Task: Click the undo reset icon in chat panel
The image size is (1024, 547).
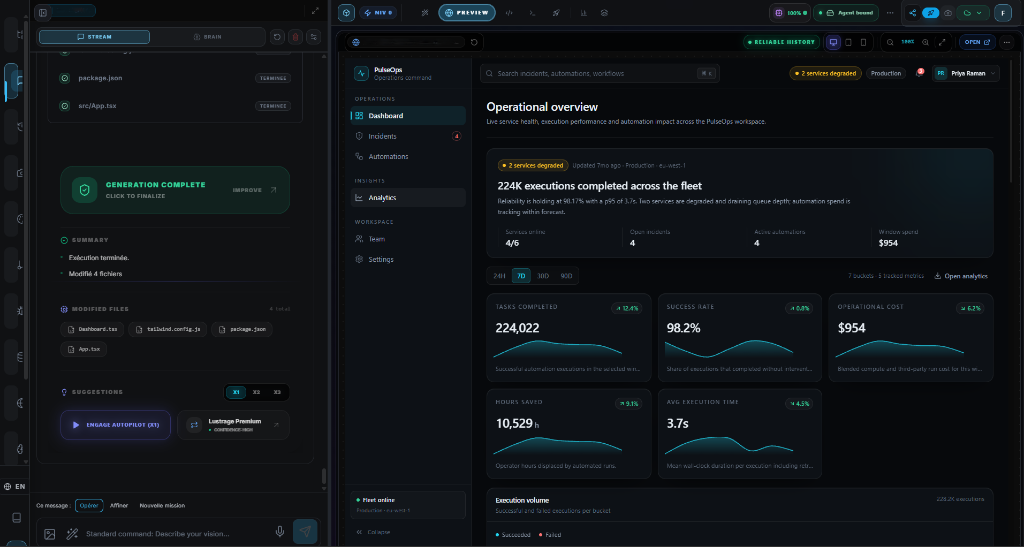Action: tap(278, 37)
